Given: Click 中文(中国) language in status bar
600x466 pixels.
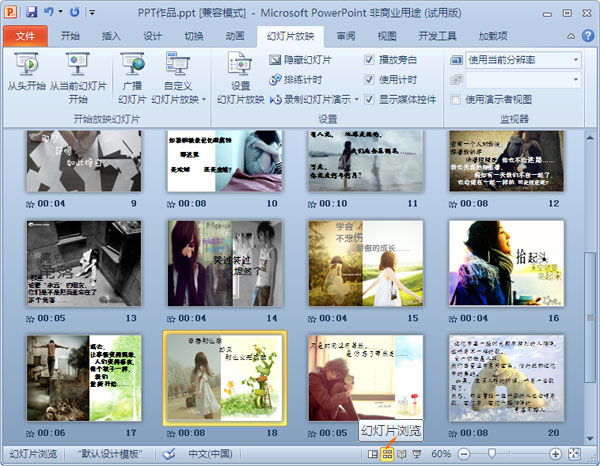Looking at the screenshot, I should (210, 454).
